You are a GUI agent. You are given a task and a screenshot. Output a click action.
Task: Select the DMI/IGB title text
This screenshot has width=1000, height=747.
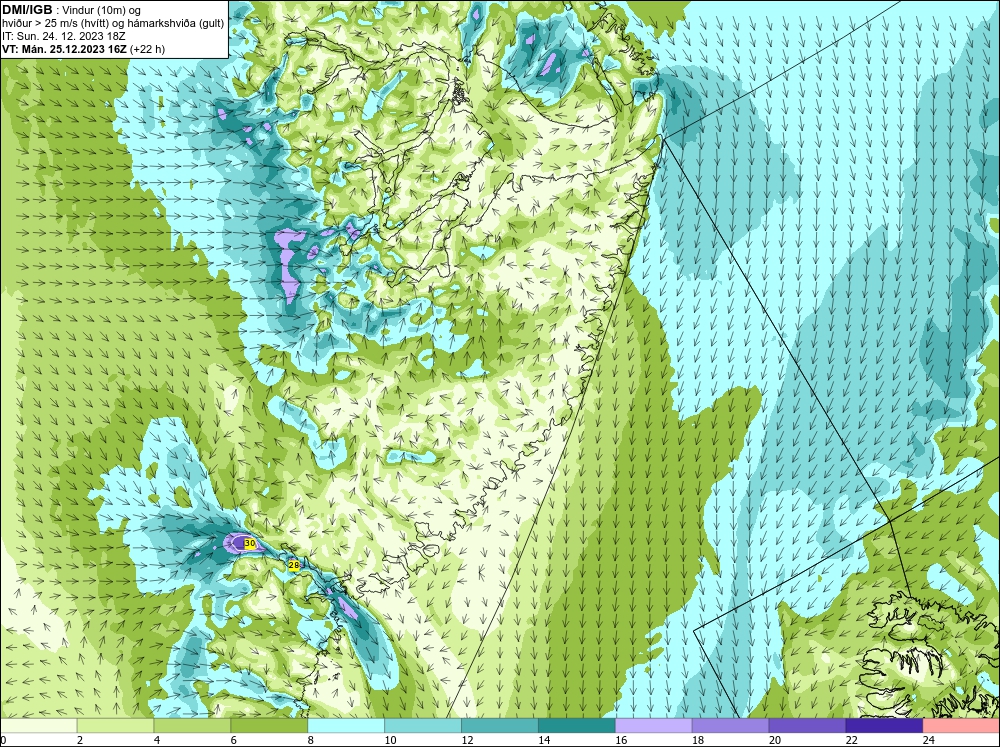[27, 10]
